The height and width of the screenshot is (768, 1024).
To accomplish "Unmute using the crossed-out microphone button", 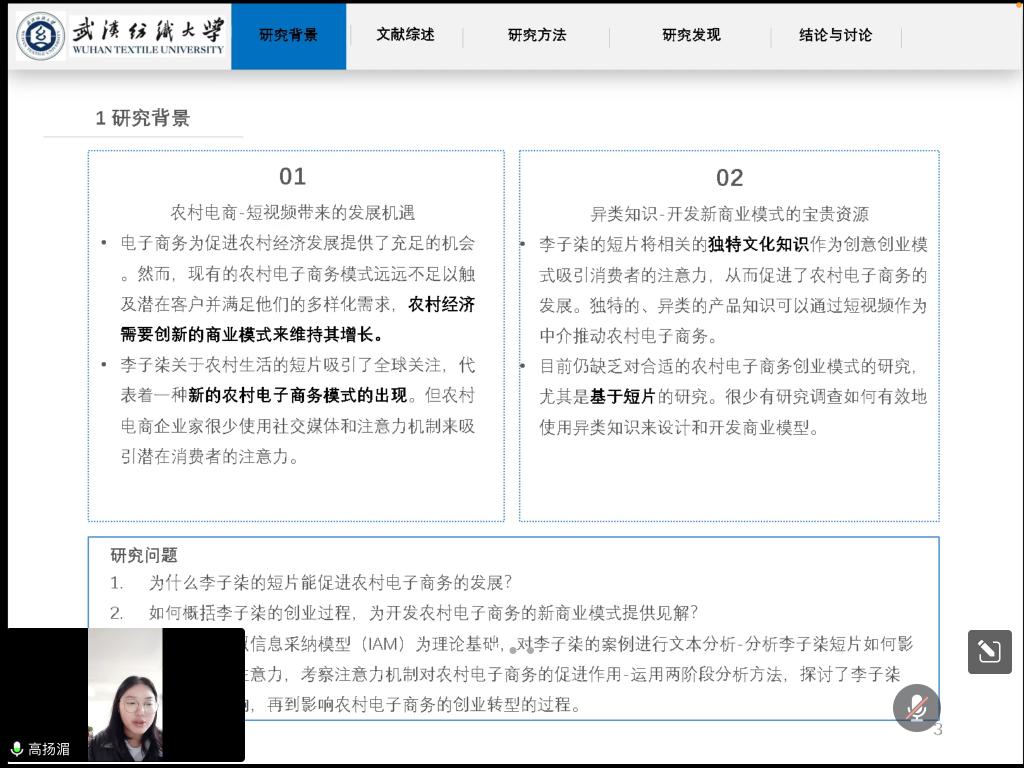I will point(916,708).
